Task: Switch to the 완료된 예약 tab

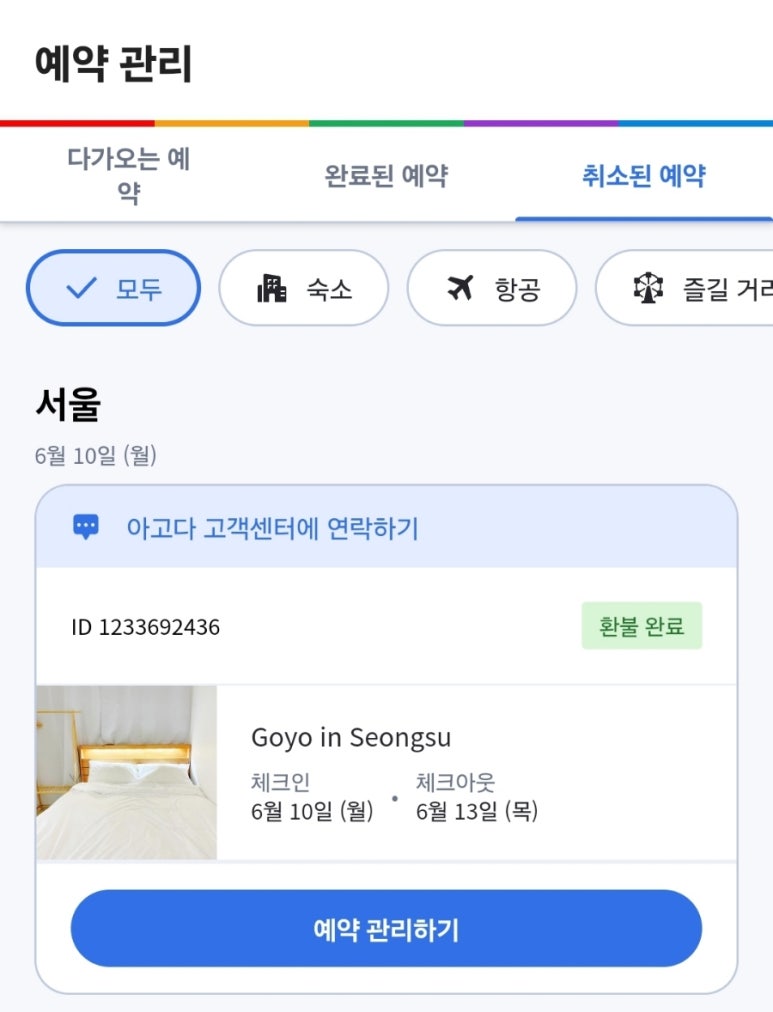Action: [x=386, y=176]
